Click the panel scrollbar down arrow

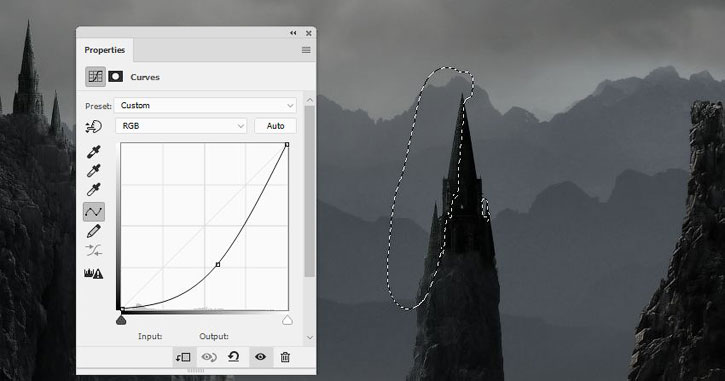coord(310,338)
